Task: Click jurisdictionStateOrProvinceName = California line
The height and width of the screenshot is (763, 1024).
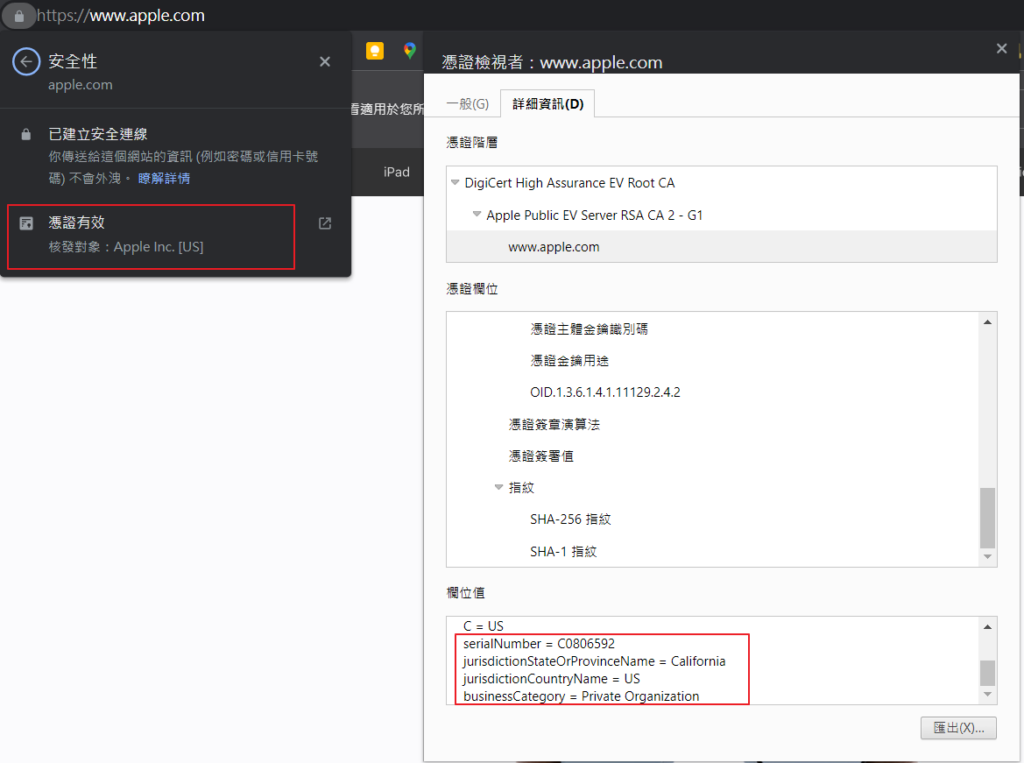Action: 594,661
